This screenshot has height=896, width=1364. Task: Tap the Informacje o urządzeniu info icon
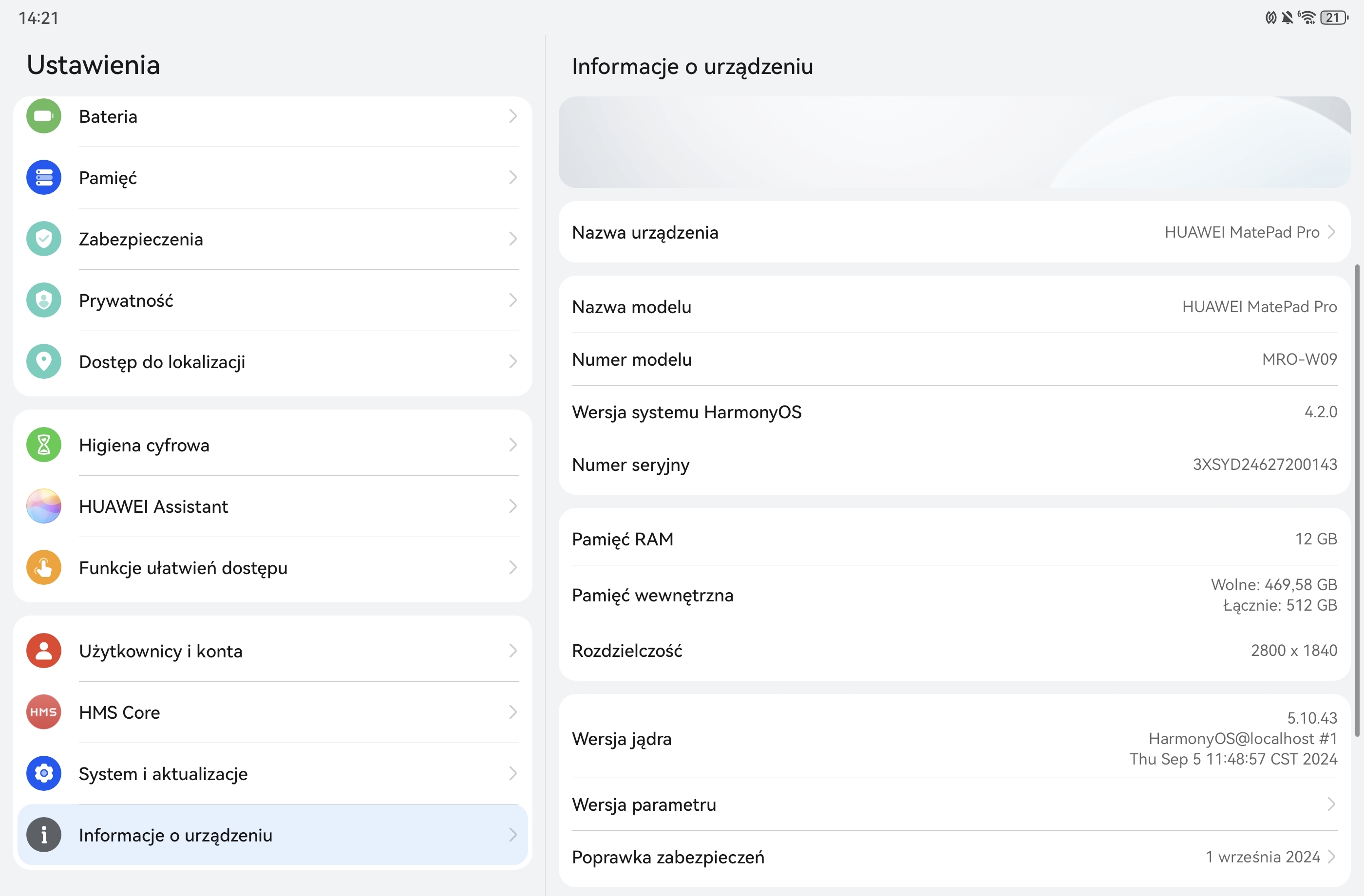[x=43, y=835]
